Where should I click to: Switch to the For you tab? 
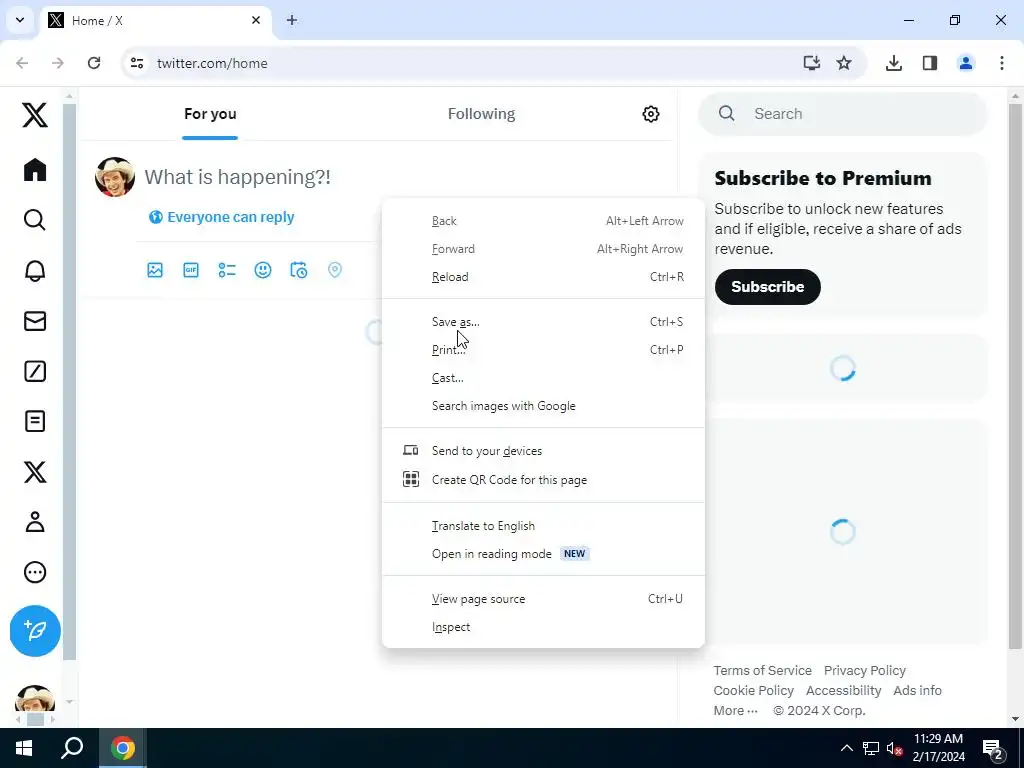point(210,114)
